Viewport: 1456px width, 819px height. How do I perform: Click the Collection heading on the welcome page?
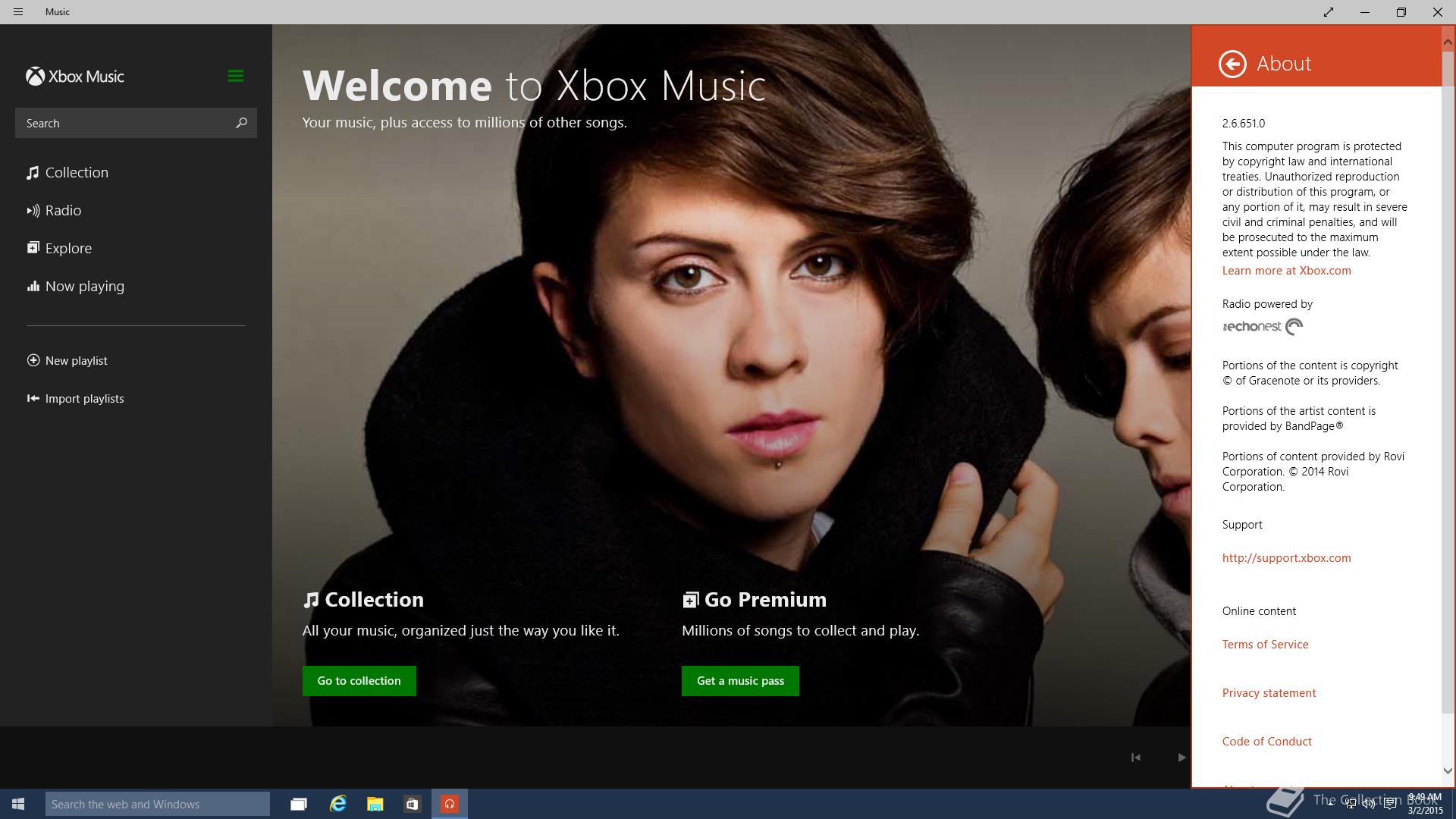point(363,600)
